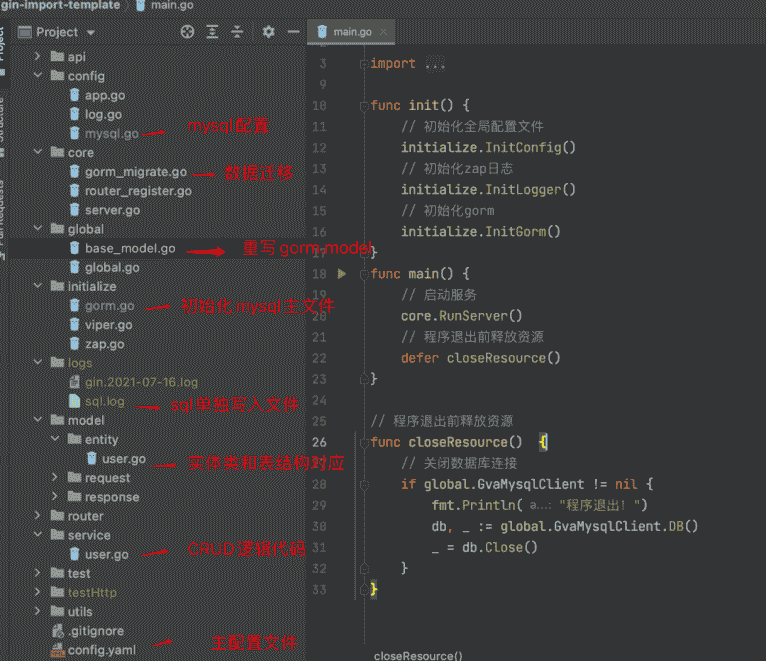The width and height of the screenshot is (766, 661).
Task: Unfold the collapsed import block
Action: pos(434,64)
